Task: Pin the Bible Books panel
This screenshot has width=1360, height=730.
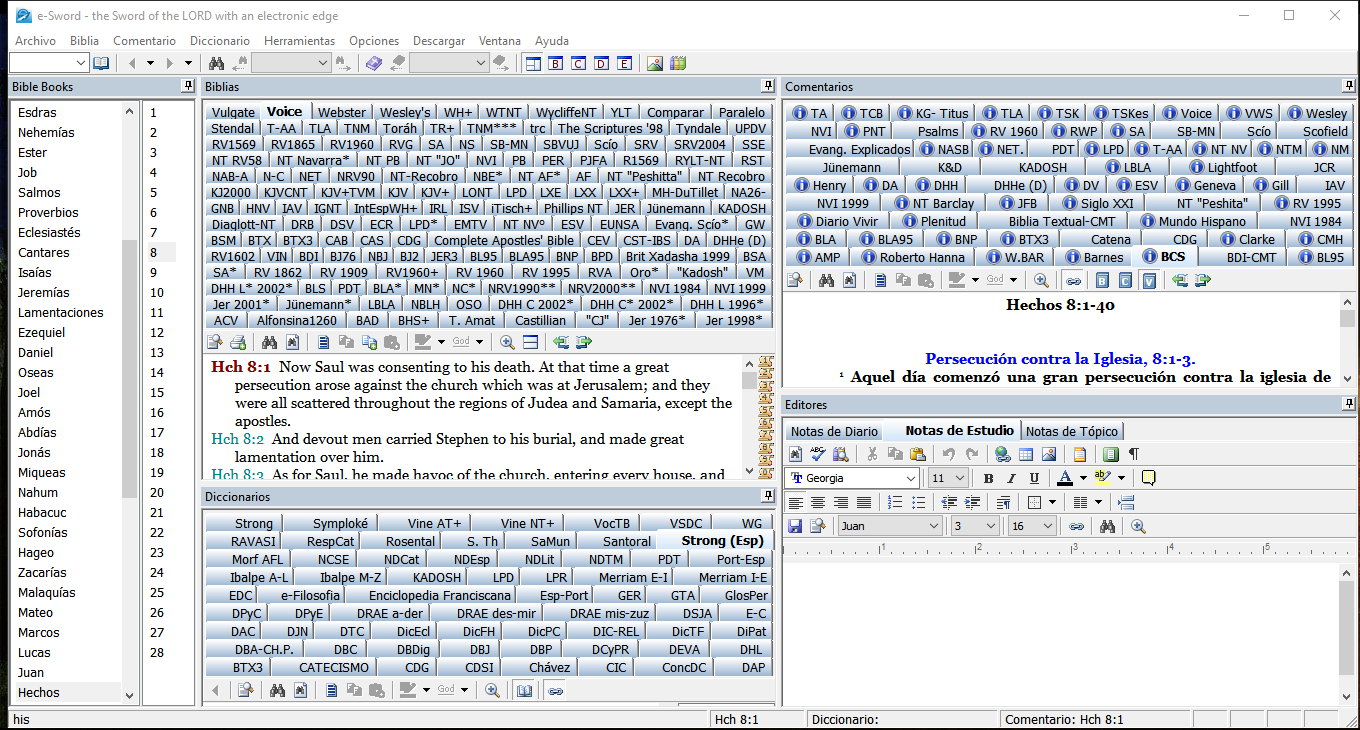Action: 187,86
